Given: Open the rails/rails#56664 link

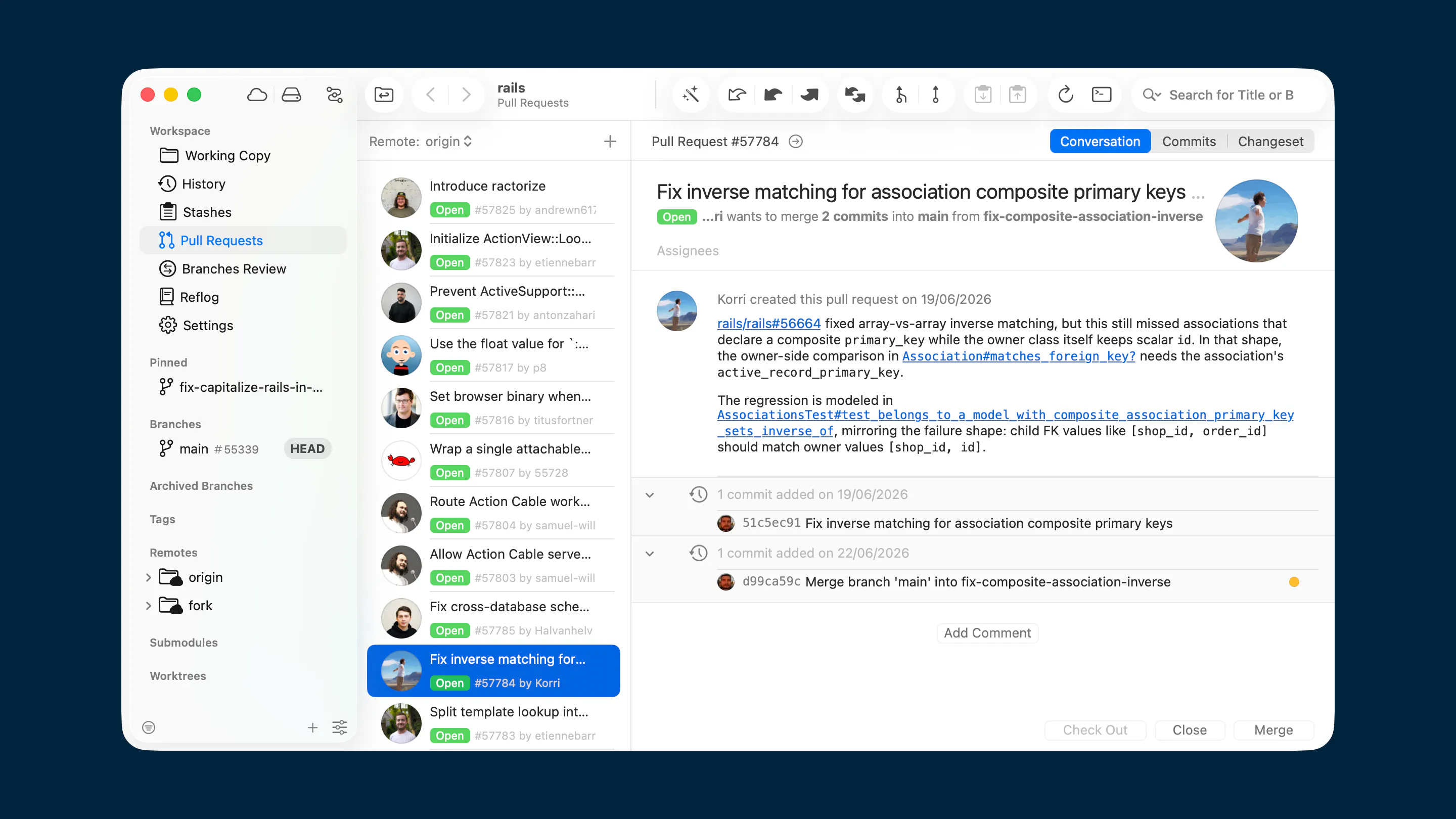Looking at the screenshot, I should [768, 324].
